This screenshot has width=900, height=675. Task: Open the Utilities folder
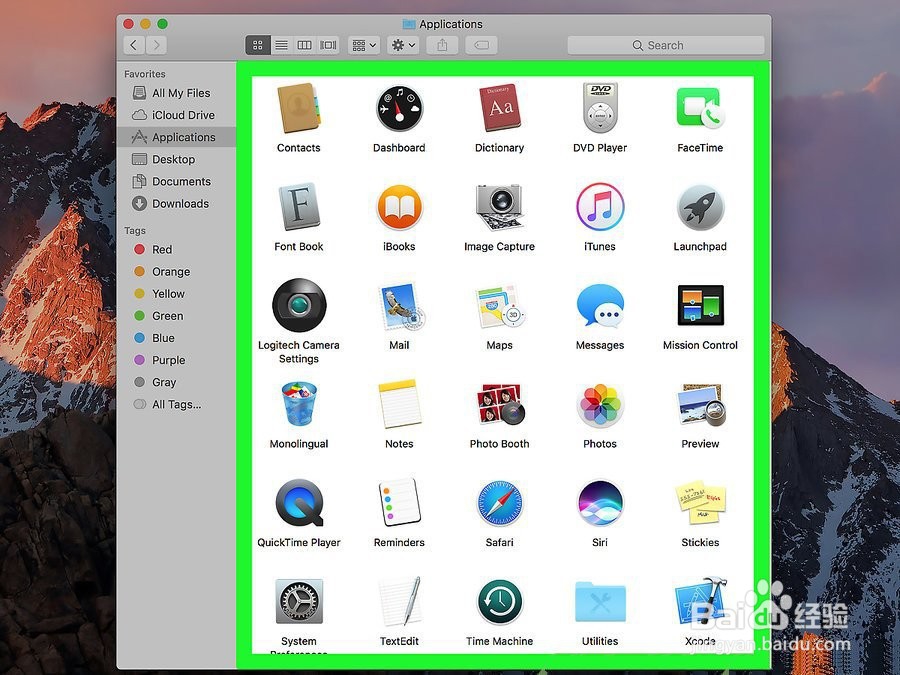point(600,602)
